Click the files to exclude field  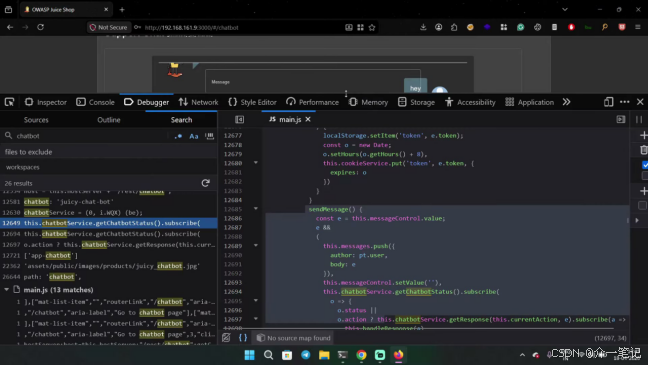click(108, 152)
